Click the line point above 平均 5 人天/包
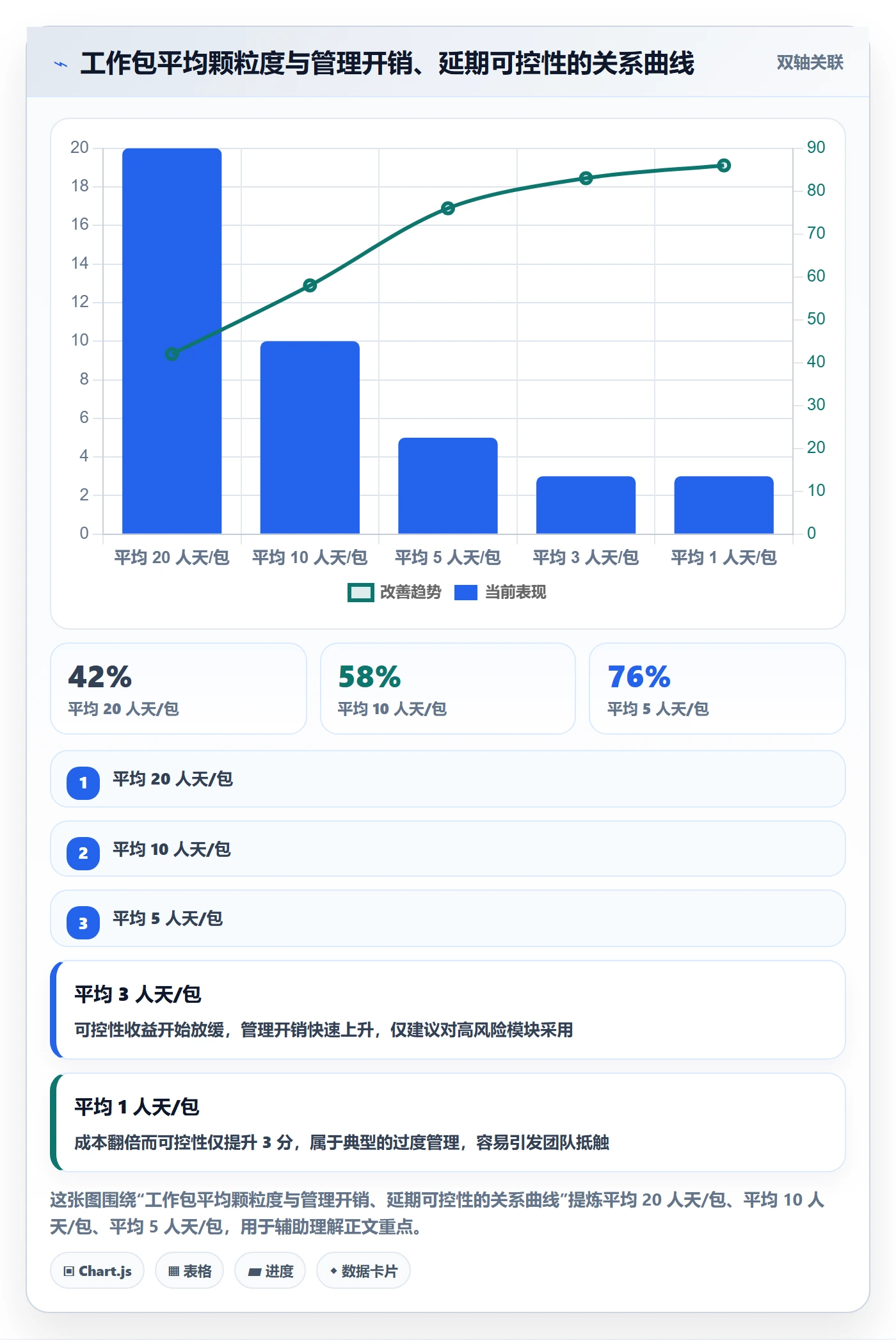This screenshot has height=1340, width=896. 448,208
